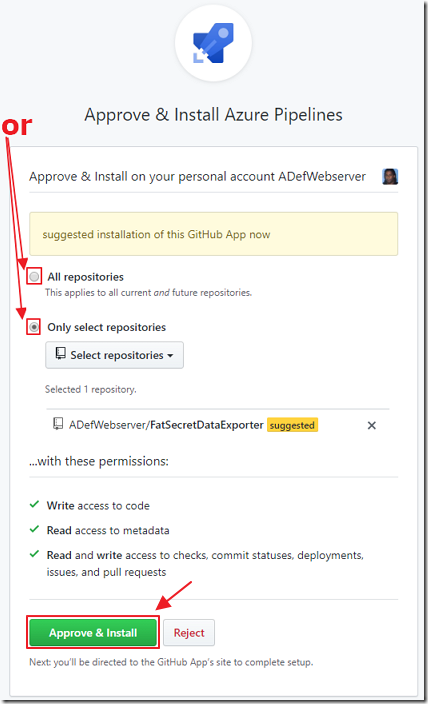The height and width of the screenshot is (704, 428).
Task: Select the Only select repositories option
Action: pos(34,327)
